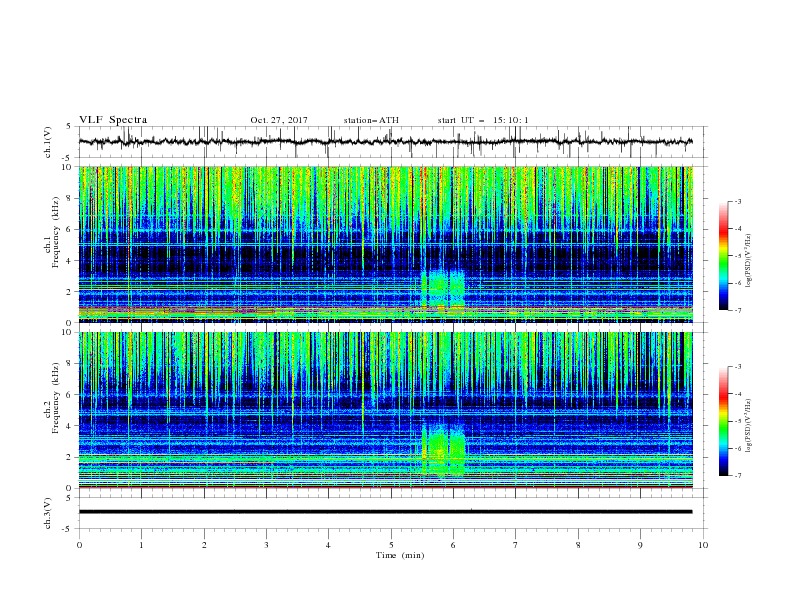Click the "-7" tick on ch.2 colorbar

coord(737,475)
